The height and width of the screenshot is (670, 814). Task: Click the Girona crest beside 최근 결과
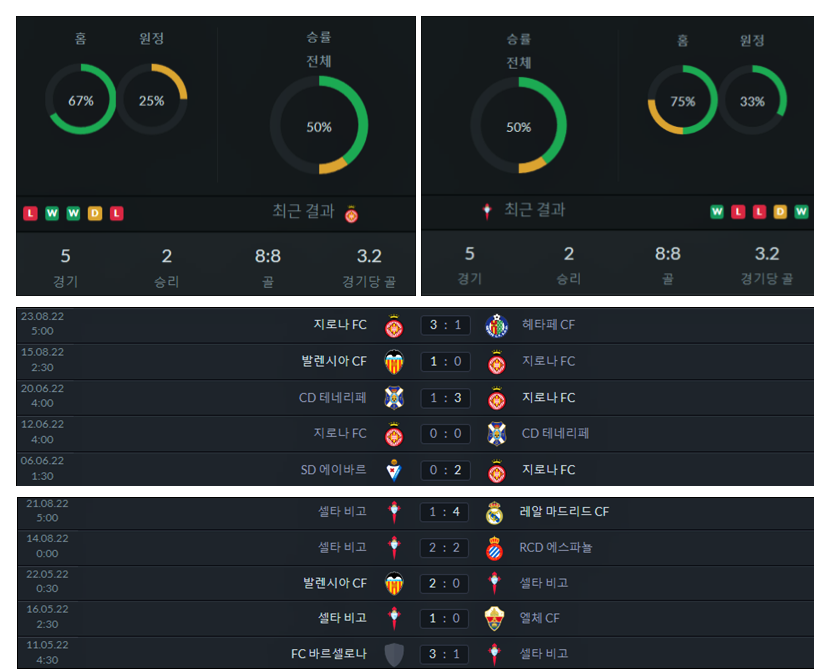coord(351,213)
